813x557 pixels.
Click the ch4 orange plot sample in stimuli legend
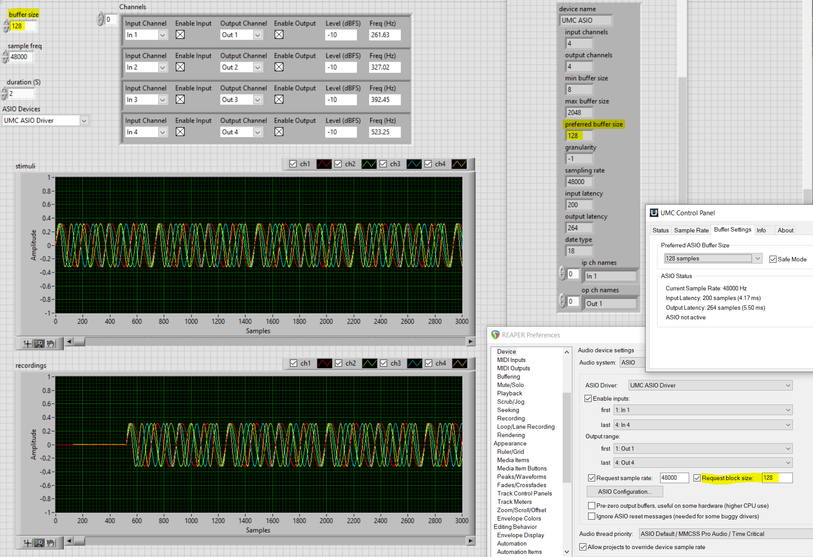[x=459, y=164]
